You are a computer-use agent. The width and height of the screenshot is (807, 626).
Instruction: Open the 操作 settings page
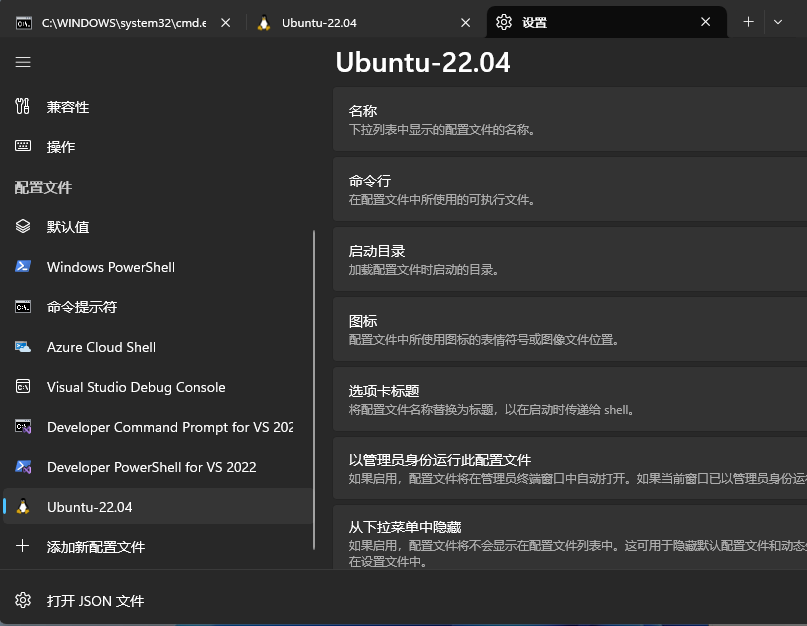pos(157,147)
